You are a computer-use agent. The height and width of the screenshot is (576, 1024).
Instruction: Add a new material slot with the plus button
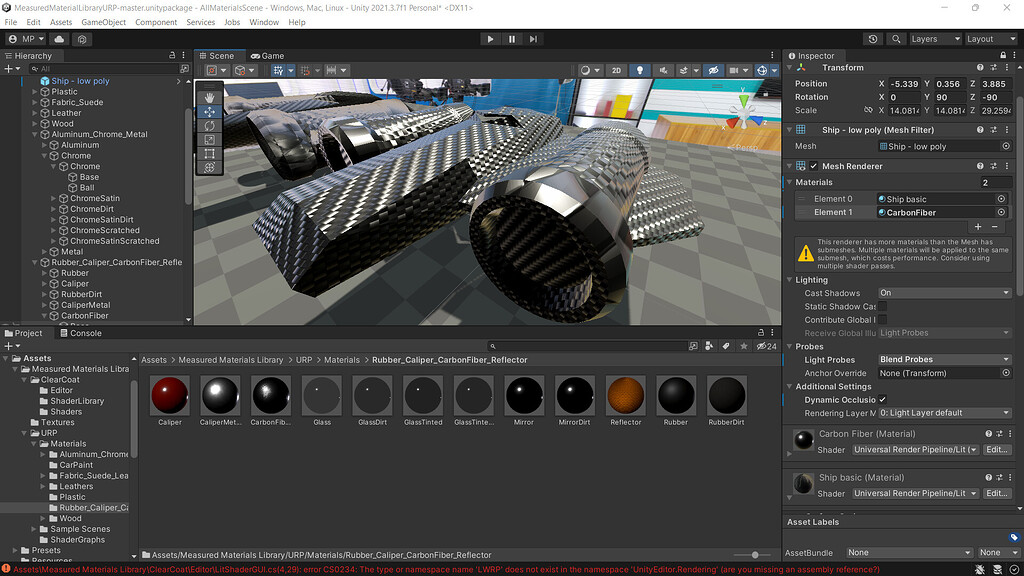coord(978,227)
